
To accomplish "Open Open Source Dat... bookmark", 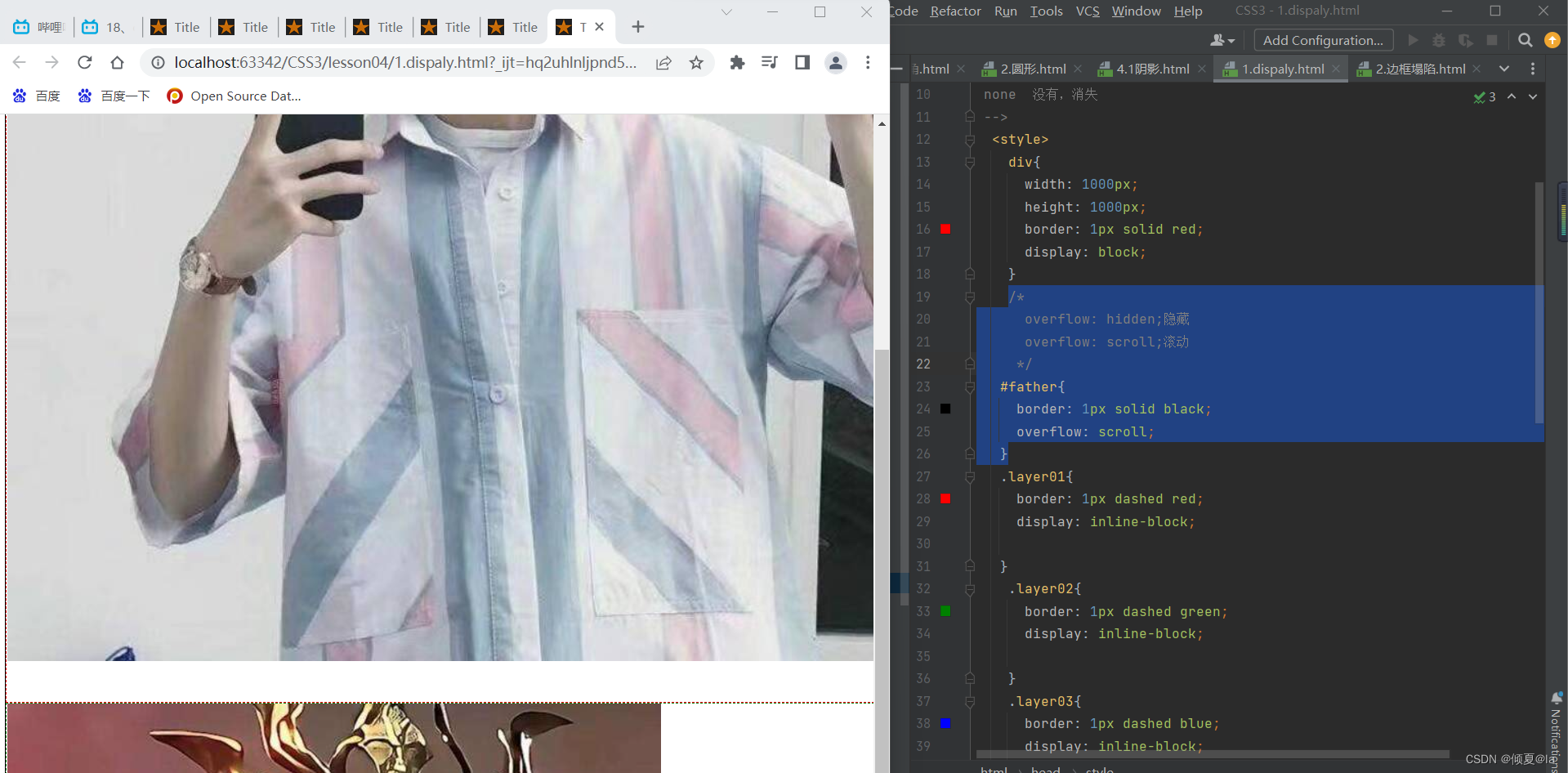I will click(234, 96).
